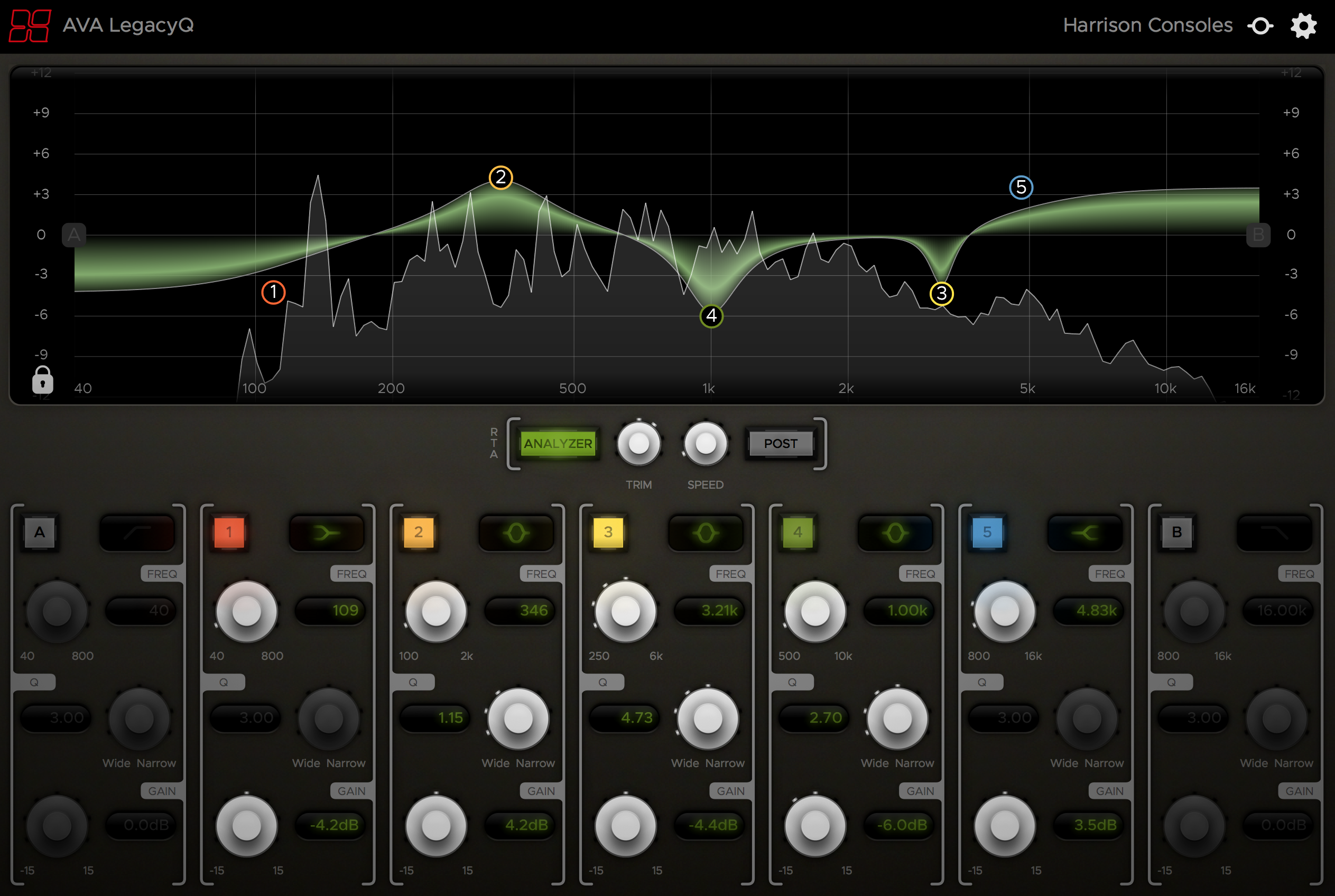Click the B handle on graph edge

point(1258,235)
